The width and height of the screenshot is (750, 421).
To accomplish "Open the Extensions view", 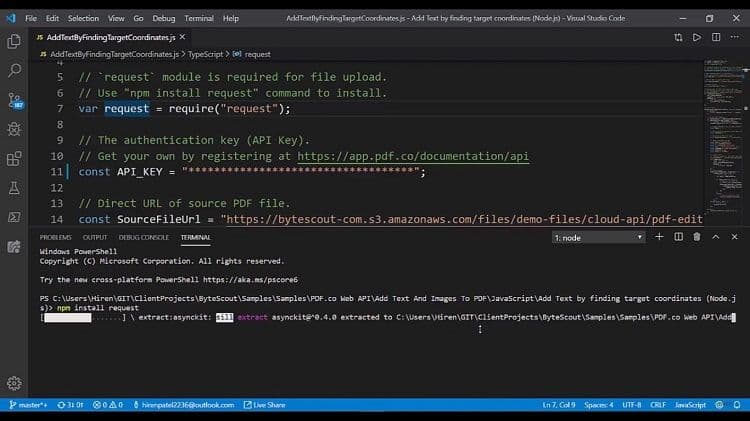I will 14,158.
